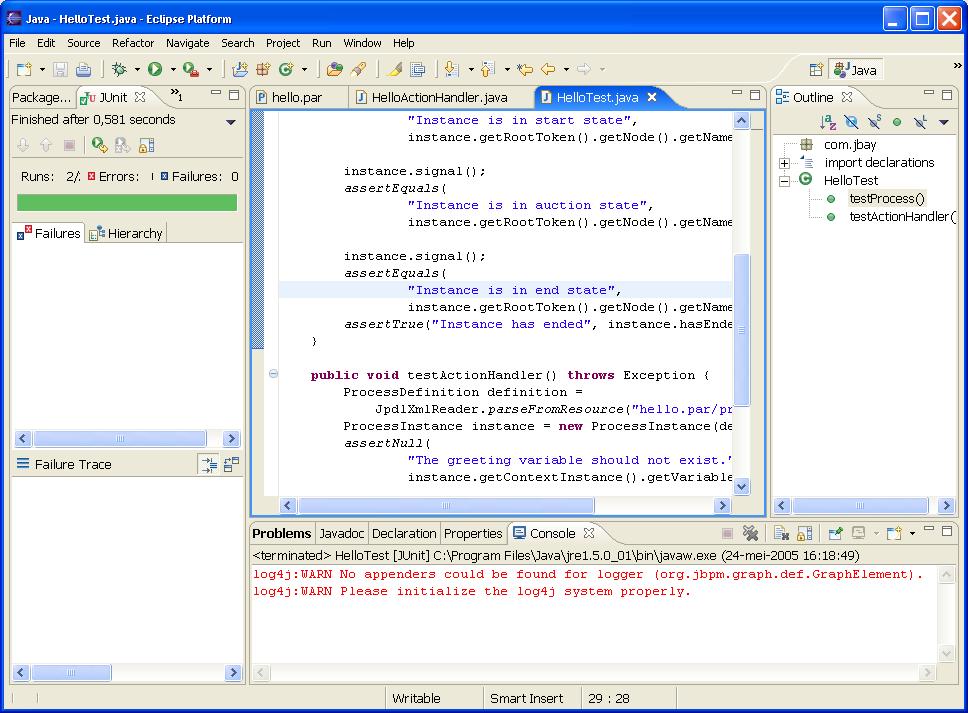Click the Print toolbar icon

coord(83,69)
